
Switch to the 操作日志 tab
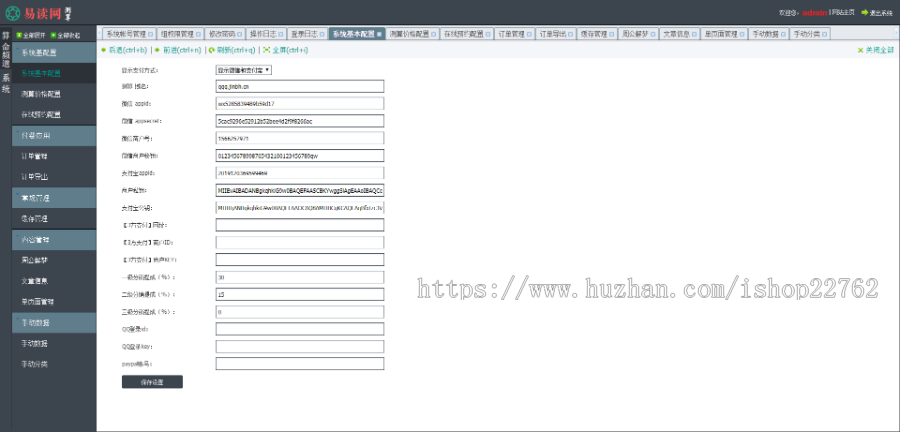click(x=264, y=33)
